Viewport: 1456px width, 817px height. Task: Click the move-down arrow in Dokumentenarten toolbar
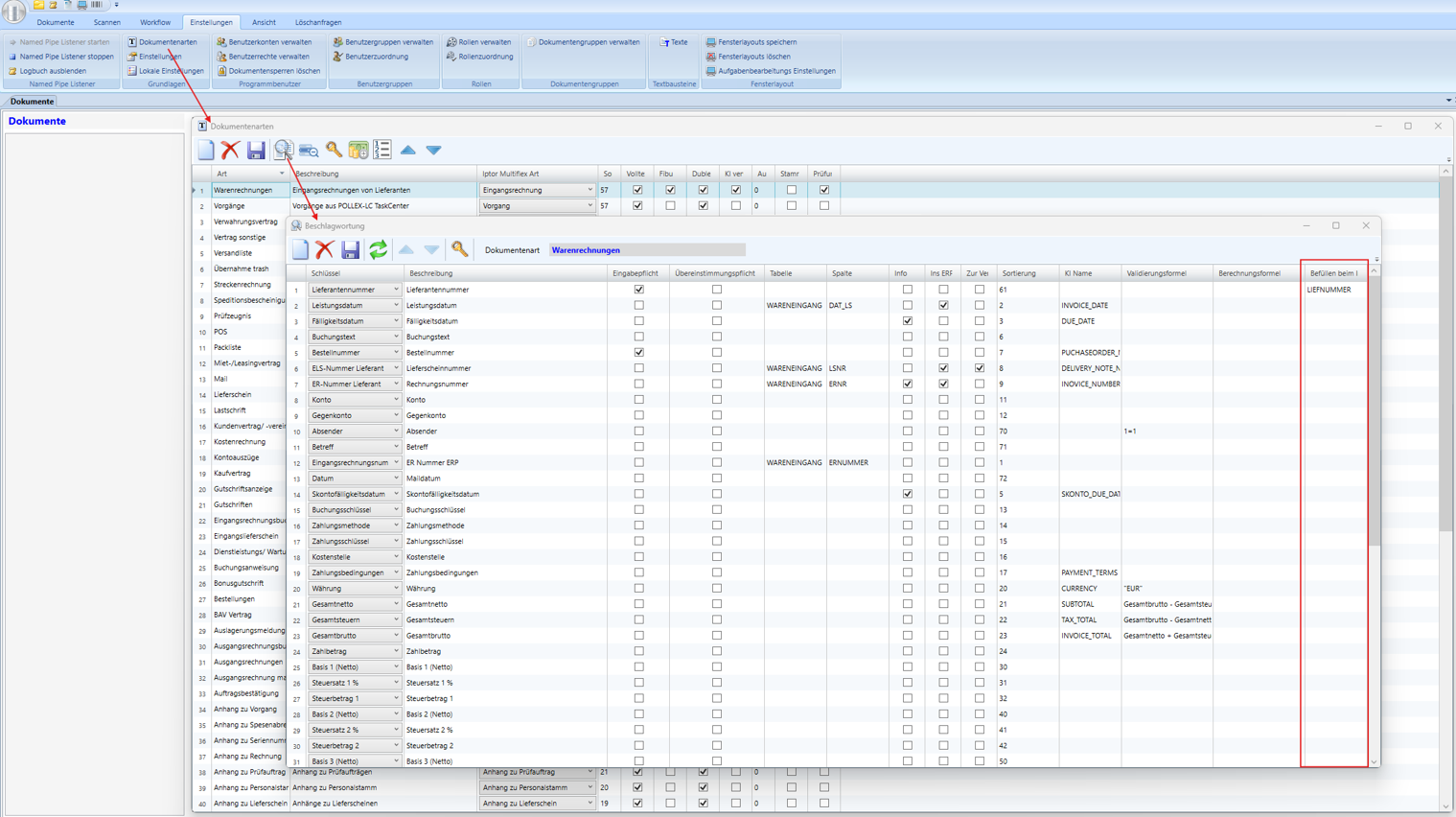[434, 150]
